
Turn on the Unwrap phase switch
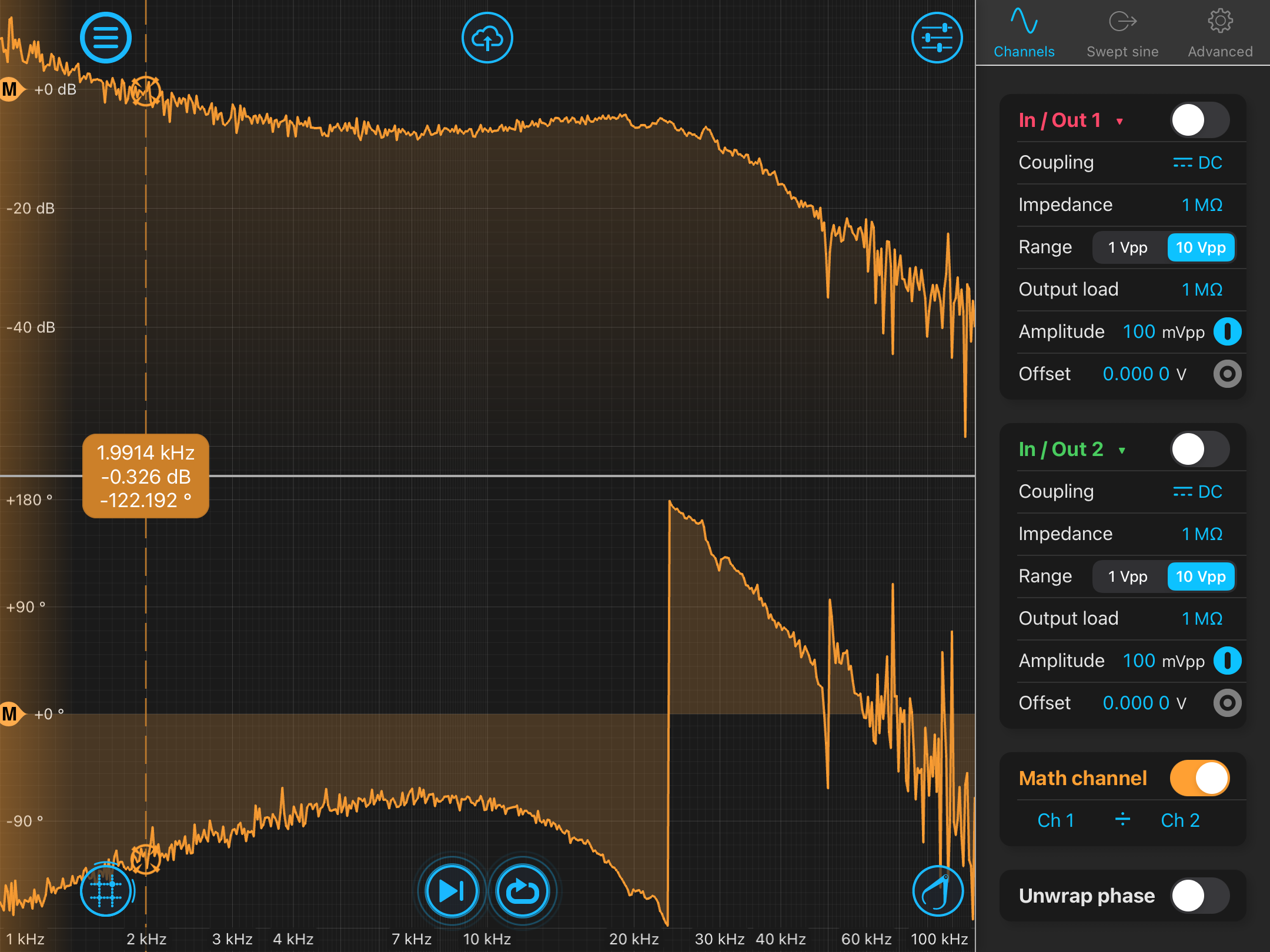tap(1199, 896)
